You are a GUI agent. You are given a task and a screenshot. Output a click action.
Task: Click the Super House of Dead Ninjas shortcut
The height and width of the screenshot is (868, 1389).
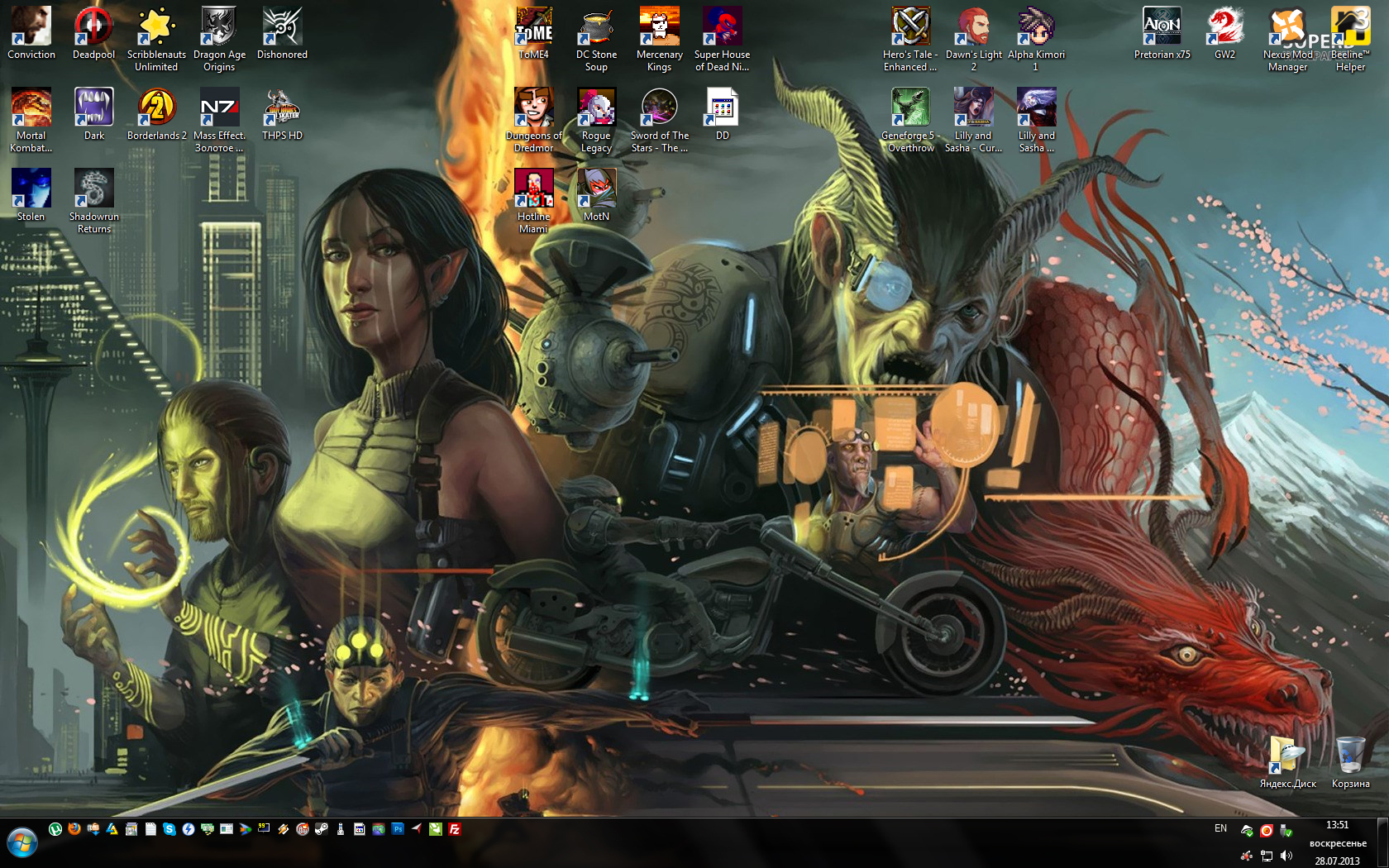pyautogui.click(x=722, y=39)
